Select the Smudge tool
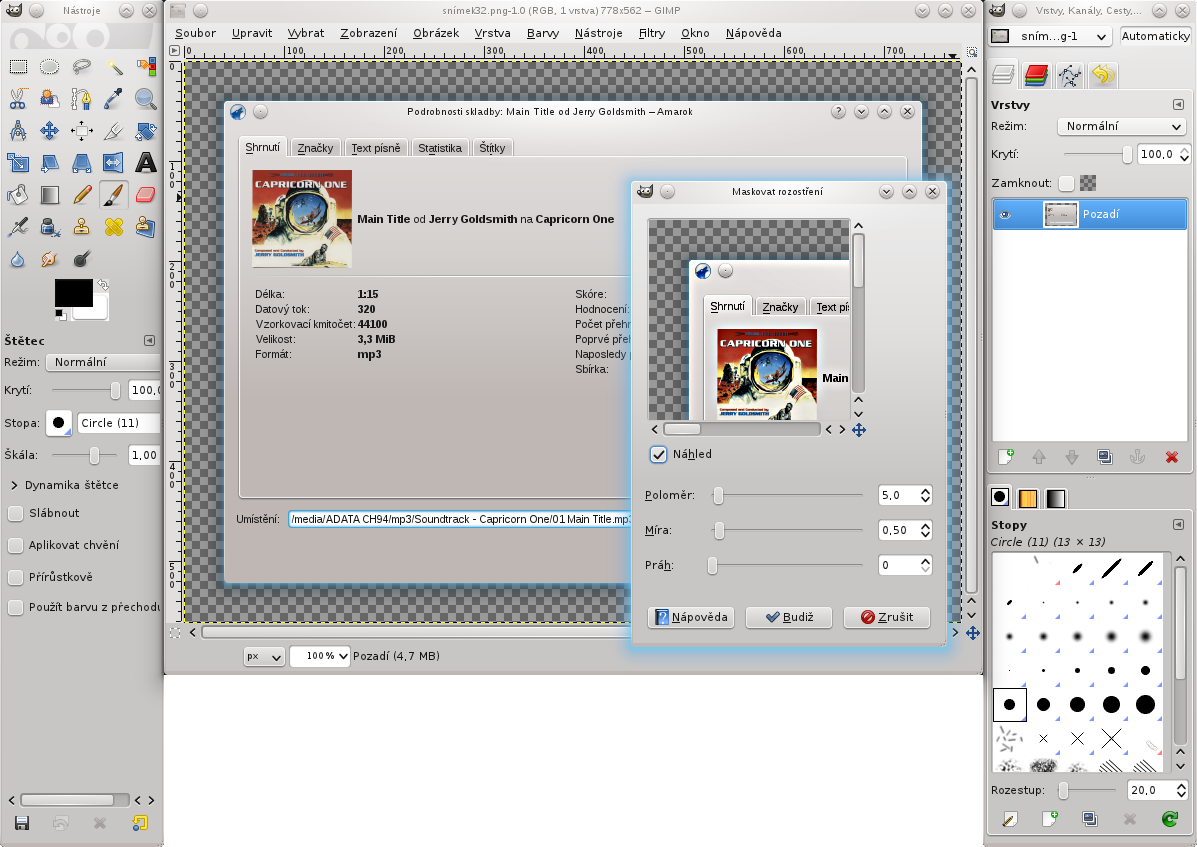The height and width of the screenshot is (847, 1197). [x=50, y=259]
